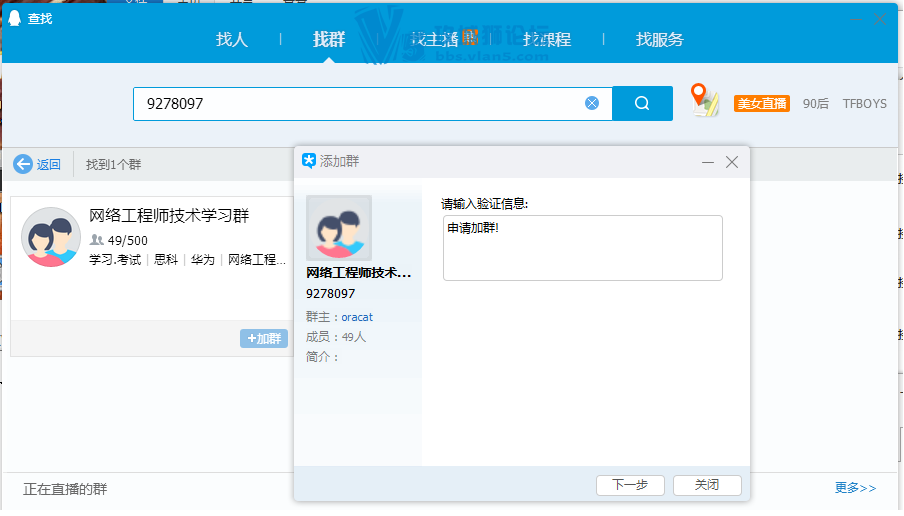Close the 添加群 dialog with X icon

732,162
